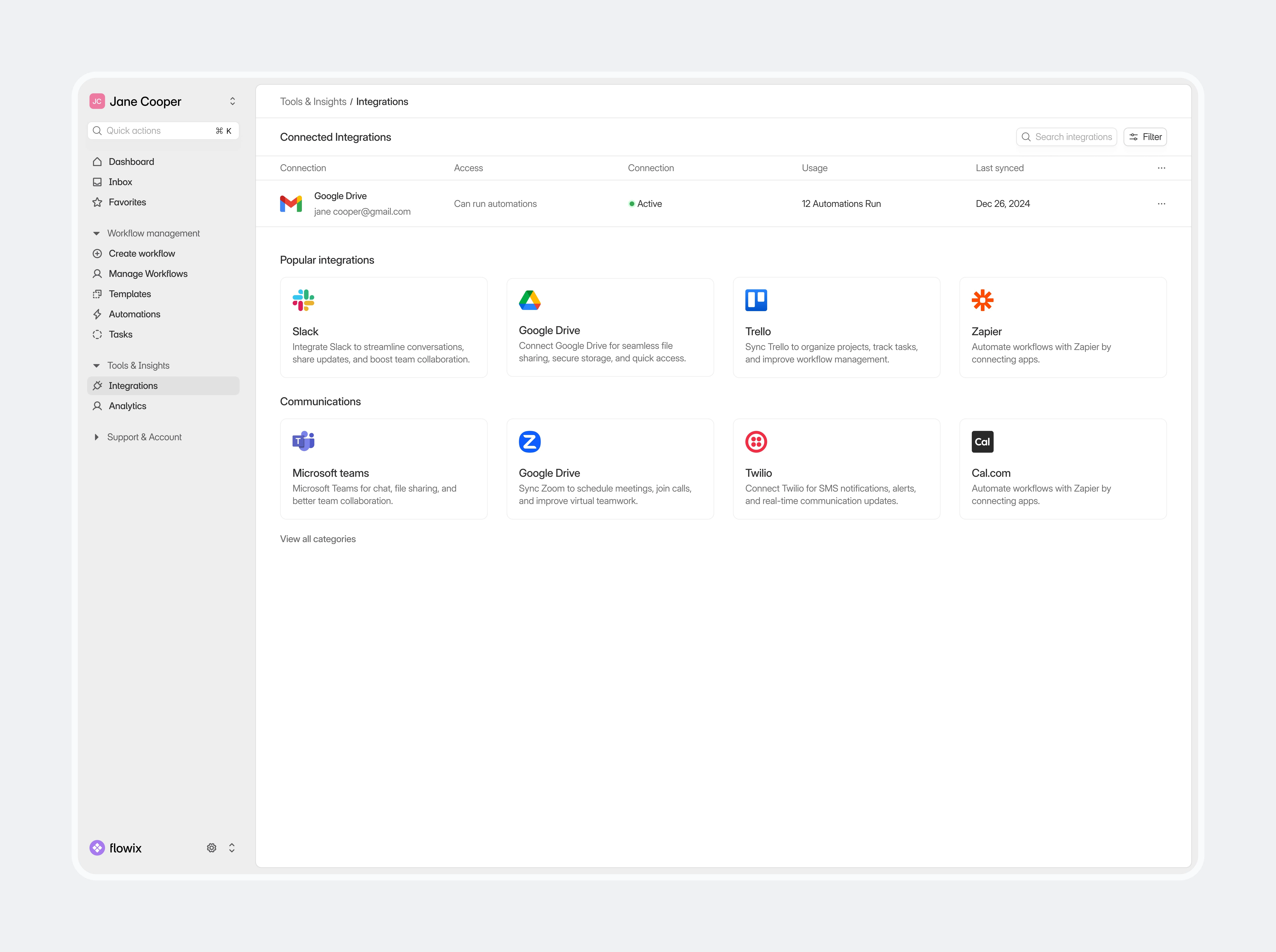This screenshot has width=1276, height=952.
Task: Click the Automations sidebar item
Action: (134, 314)
